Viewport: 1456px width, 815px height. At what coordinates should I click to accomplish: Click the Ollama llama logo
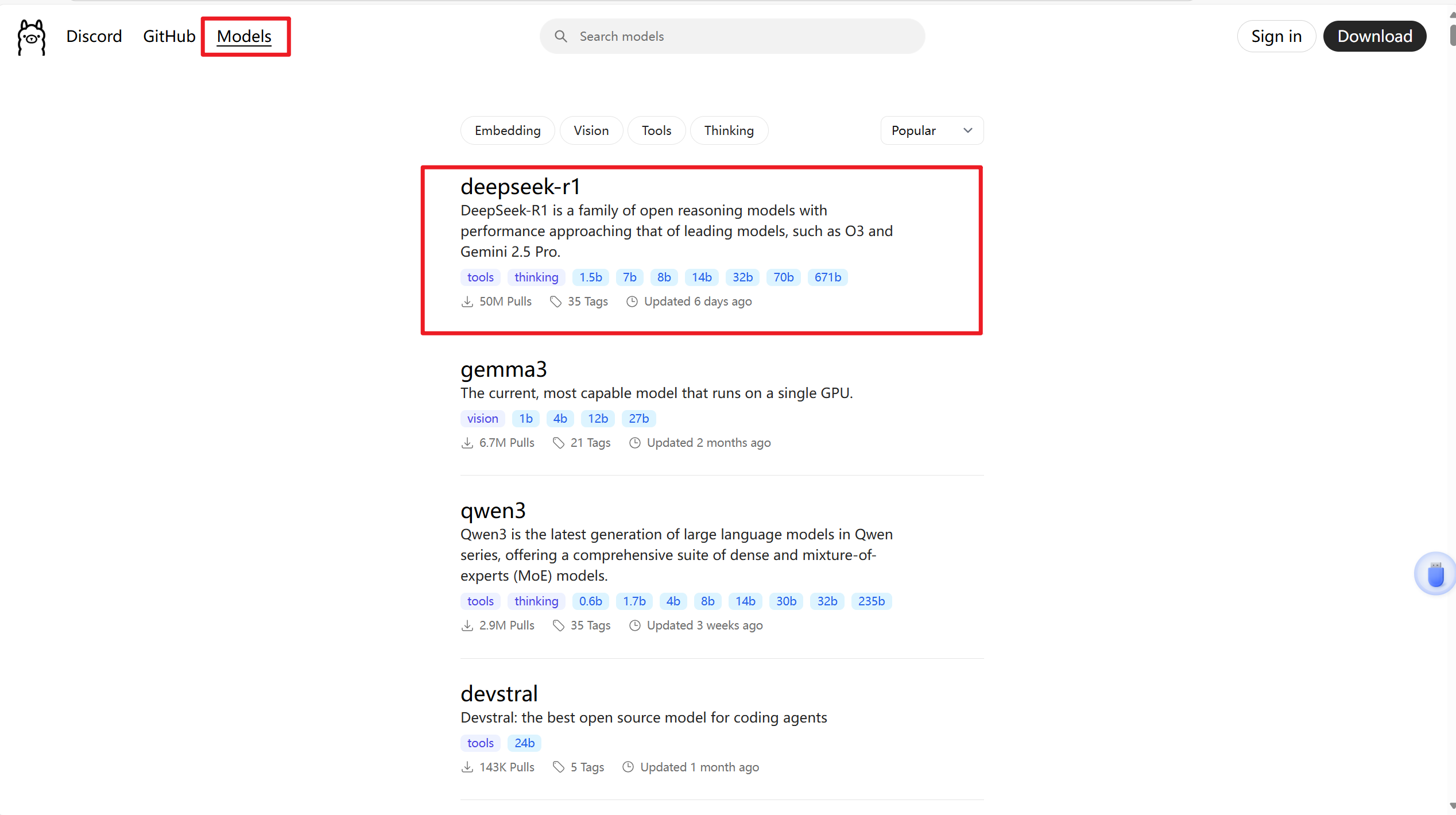32,37
